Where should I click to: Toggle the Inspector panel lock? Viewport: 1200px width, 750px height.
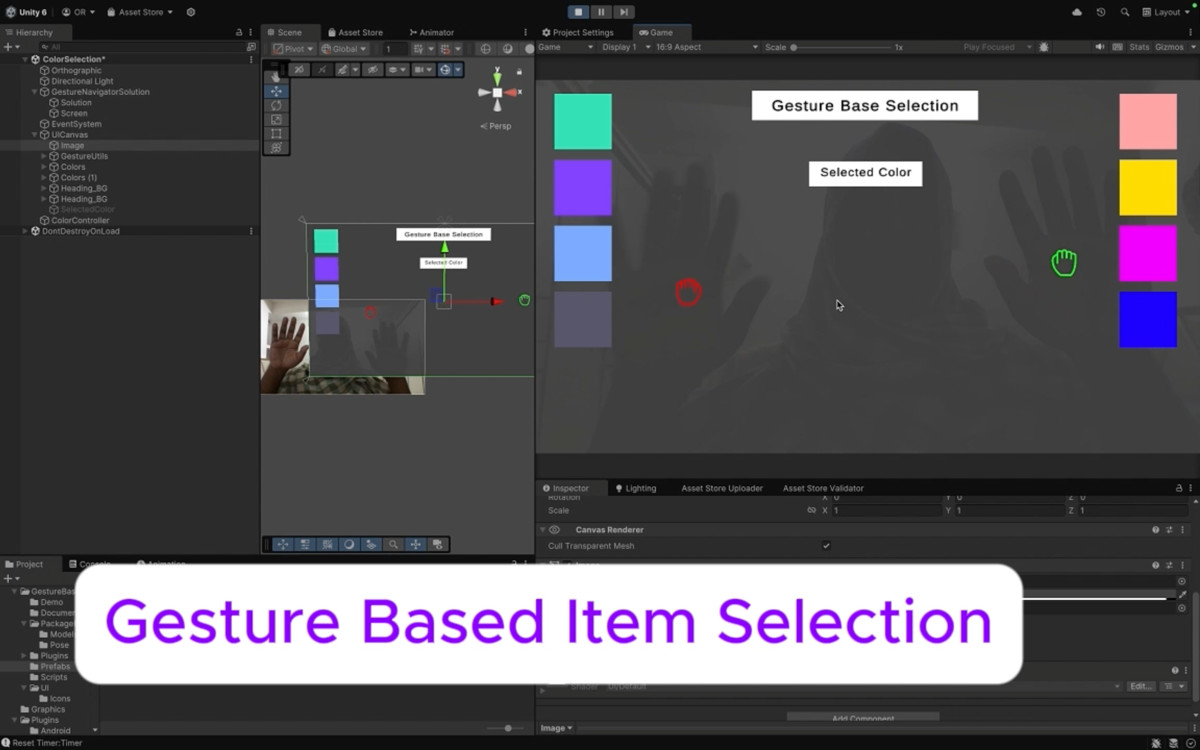click(x=1178, y=488)
